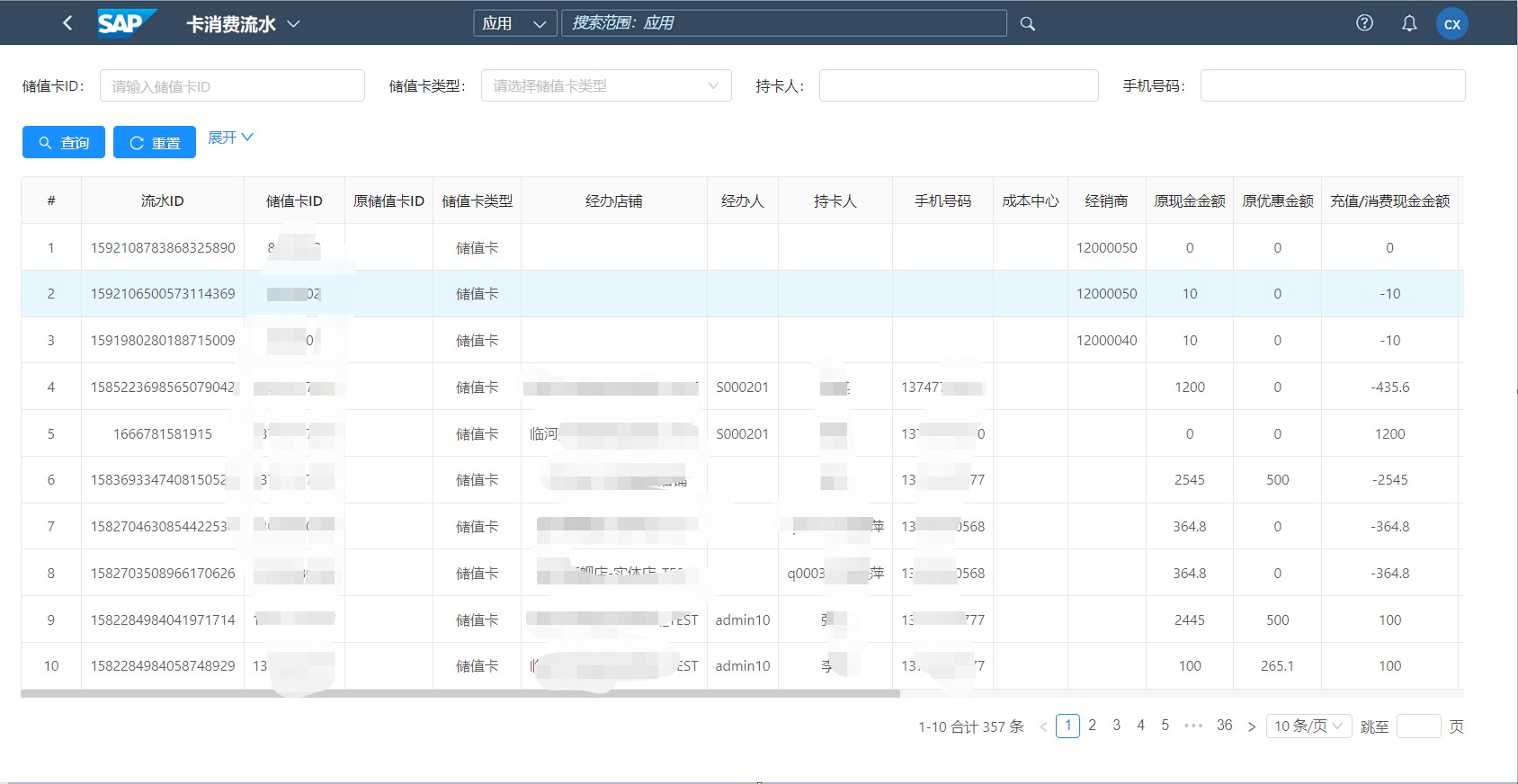1518x784 pixels.
Task: Open the CX user avatar menu
Action: (x=1452, y=24)
